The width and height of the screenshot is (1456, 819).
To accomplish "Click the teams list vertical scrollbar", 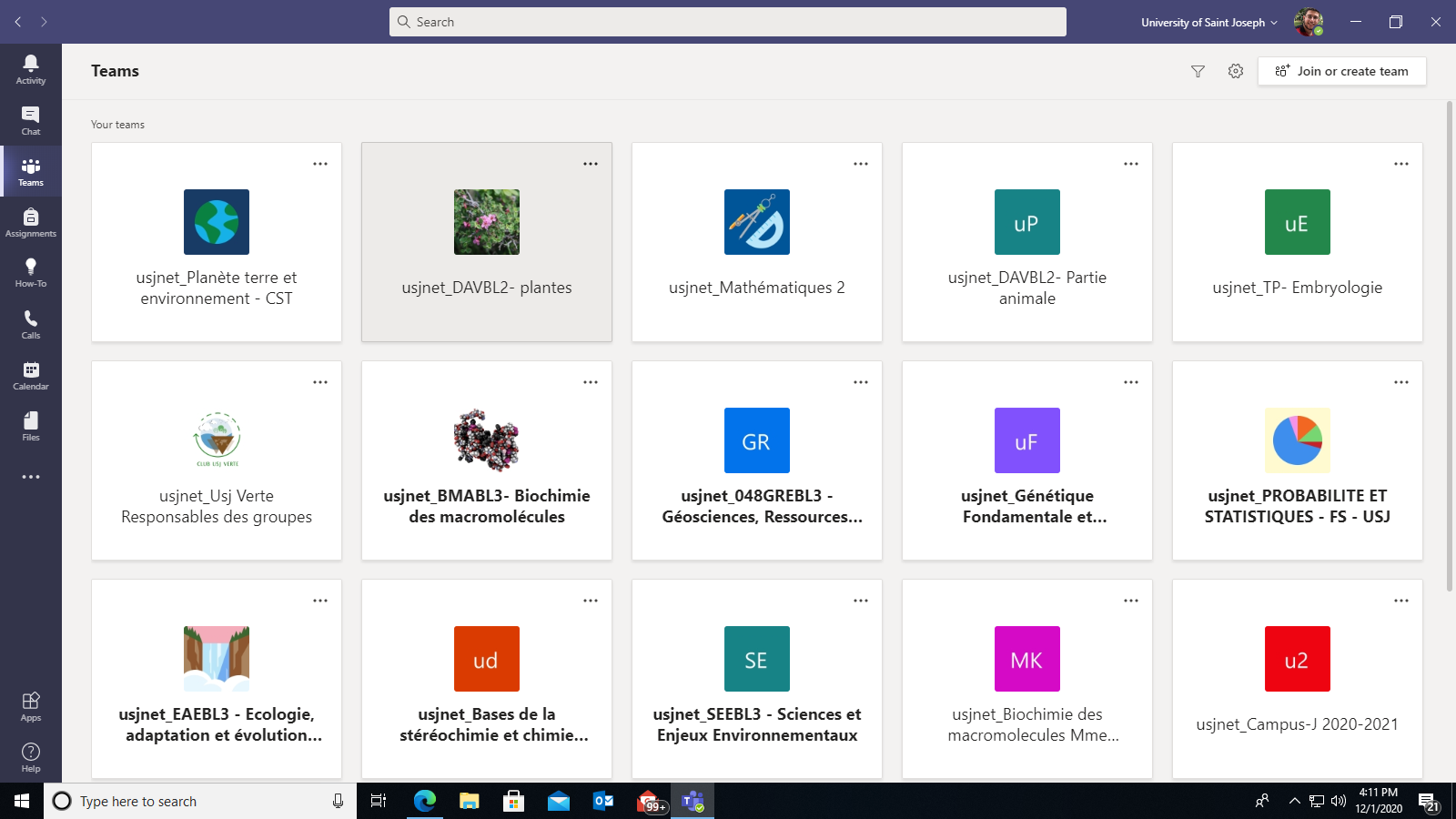I will [x=1450, y=346].
